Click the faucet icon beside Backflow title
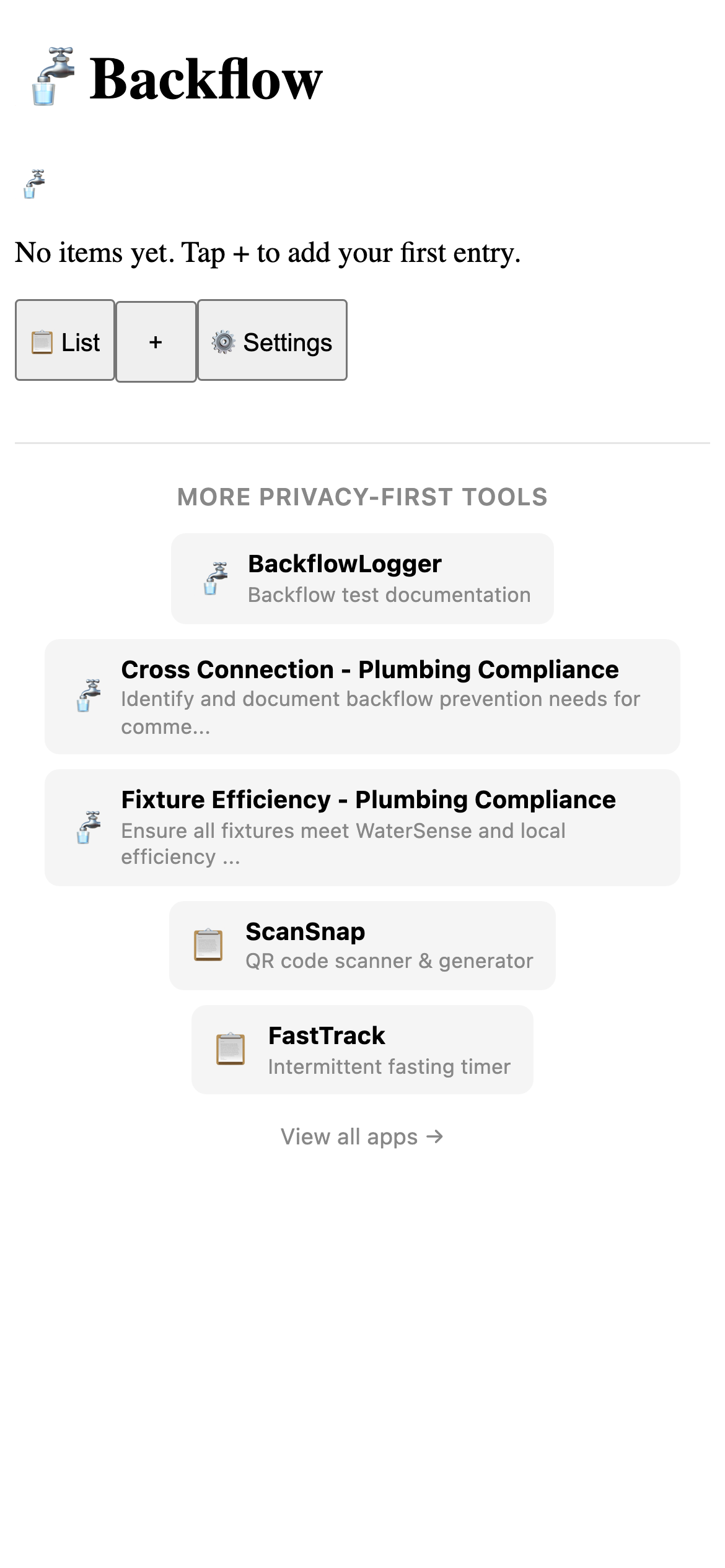This screenshot has width=725, height=1568. pyautogui.click(x=53, y=77)
